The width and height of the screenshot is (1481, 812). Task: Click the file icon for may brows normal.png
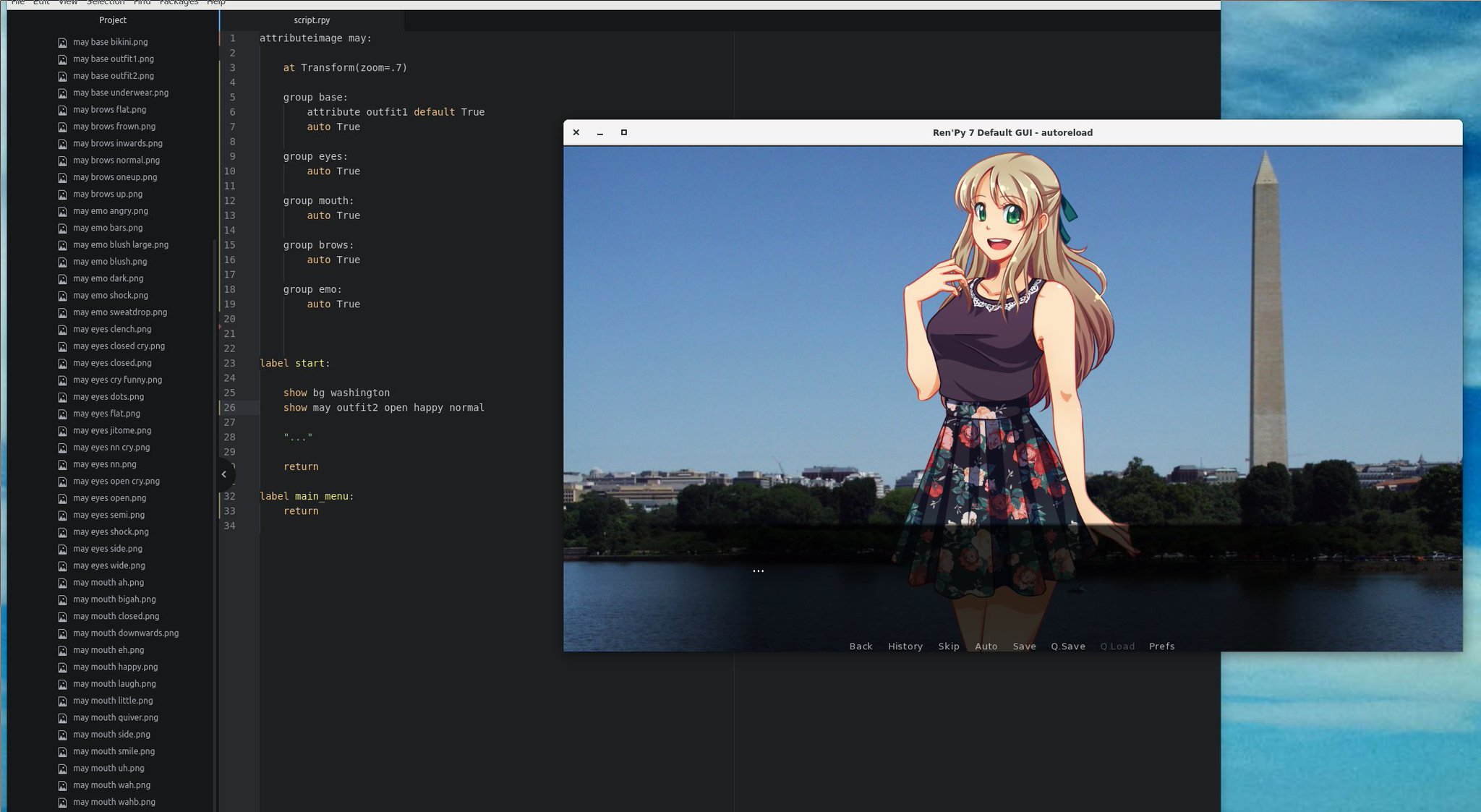(x=63, y=161)
